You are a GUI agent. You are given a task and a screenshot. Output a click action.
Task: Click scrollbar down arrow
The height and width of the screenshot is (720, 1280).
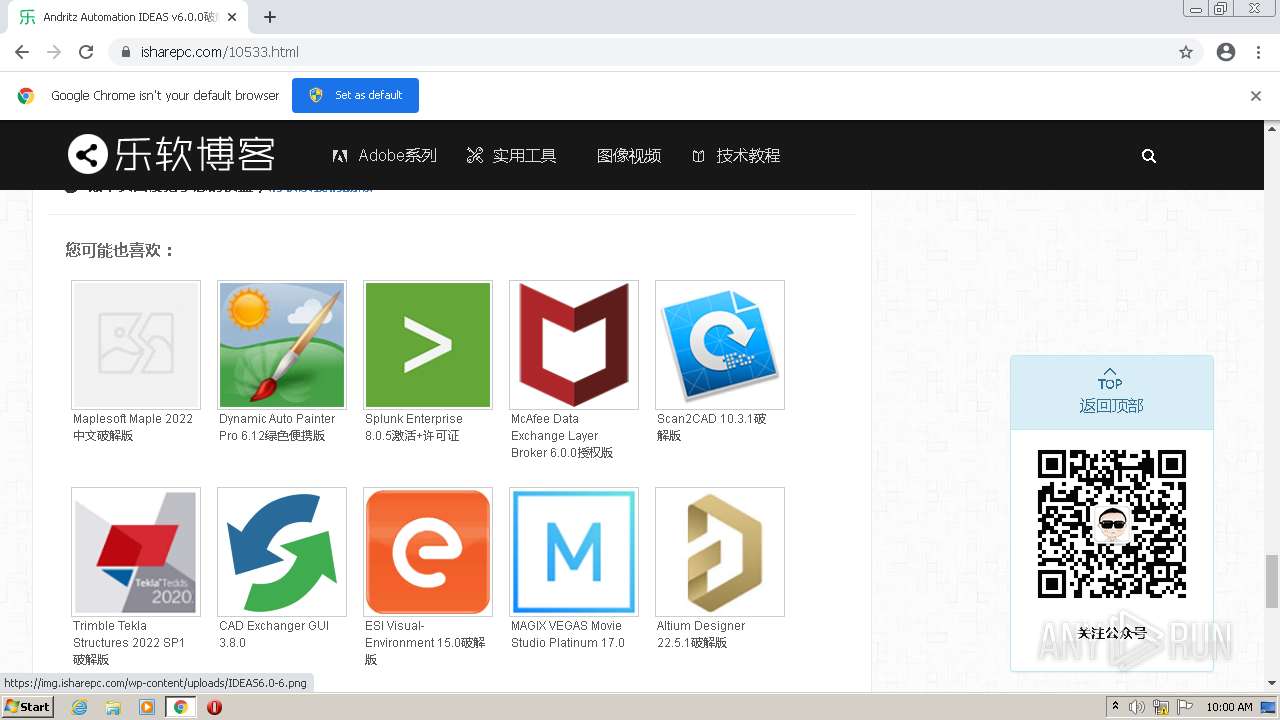[1272, 683]
